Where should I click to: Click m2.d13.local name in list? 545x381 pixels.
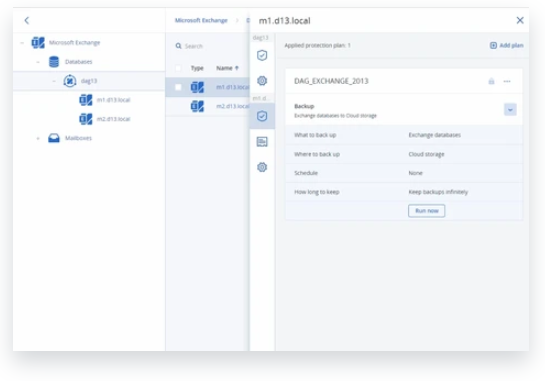point(233,106)
